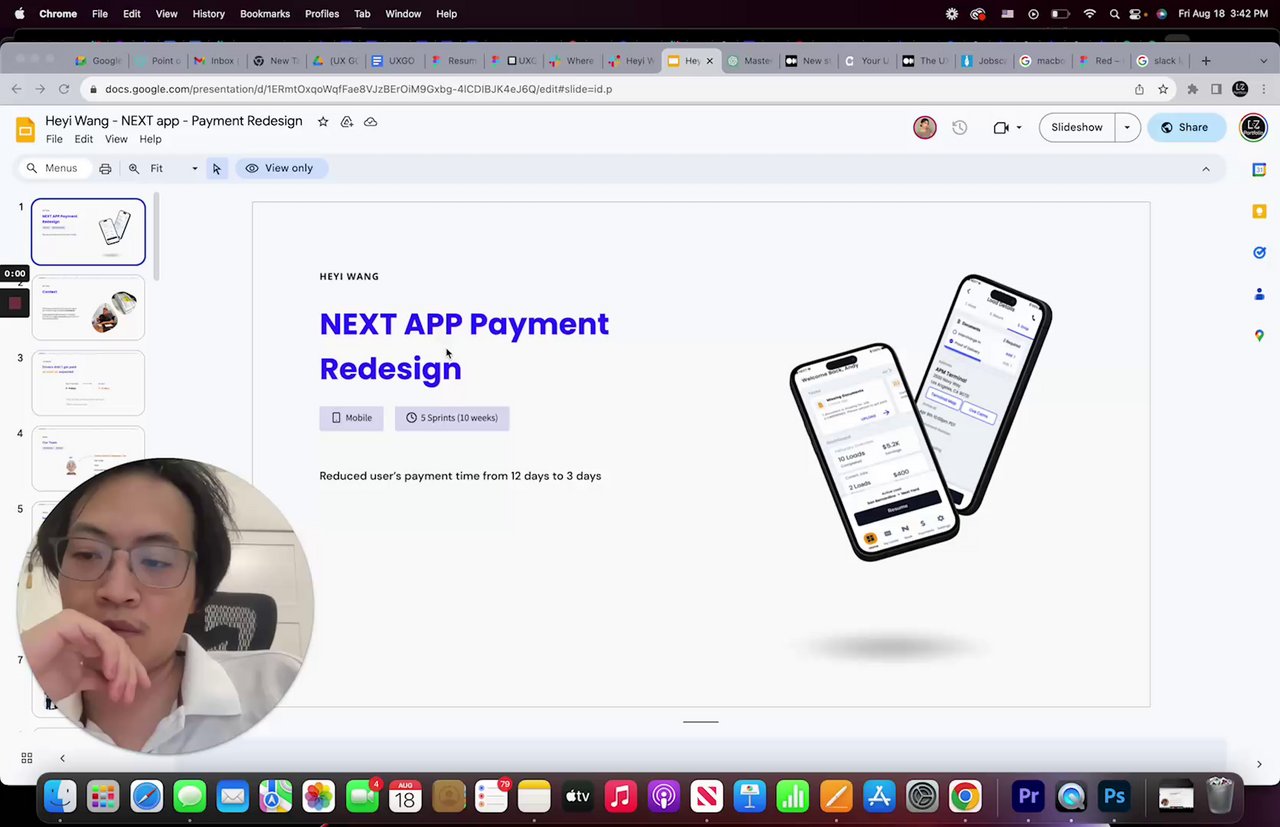Open the Google Slides home icon
The image size is (1280, 827).
tap(25, 129)
